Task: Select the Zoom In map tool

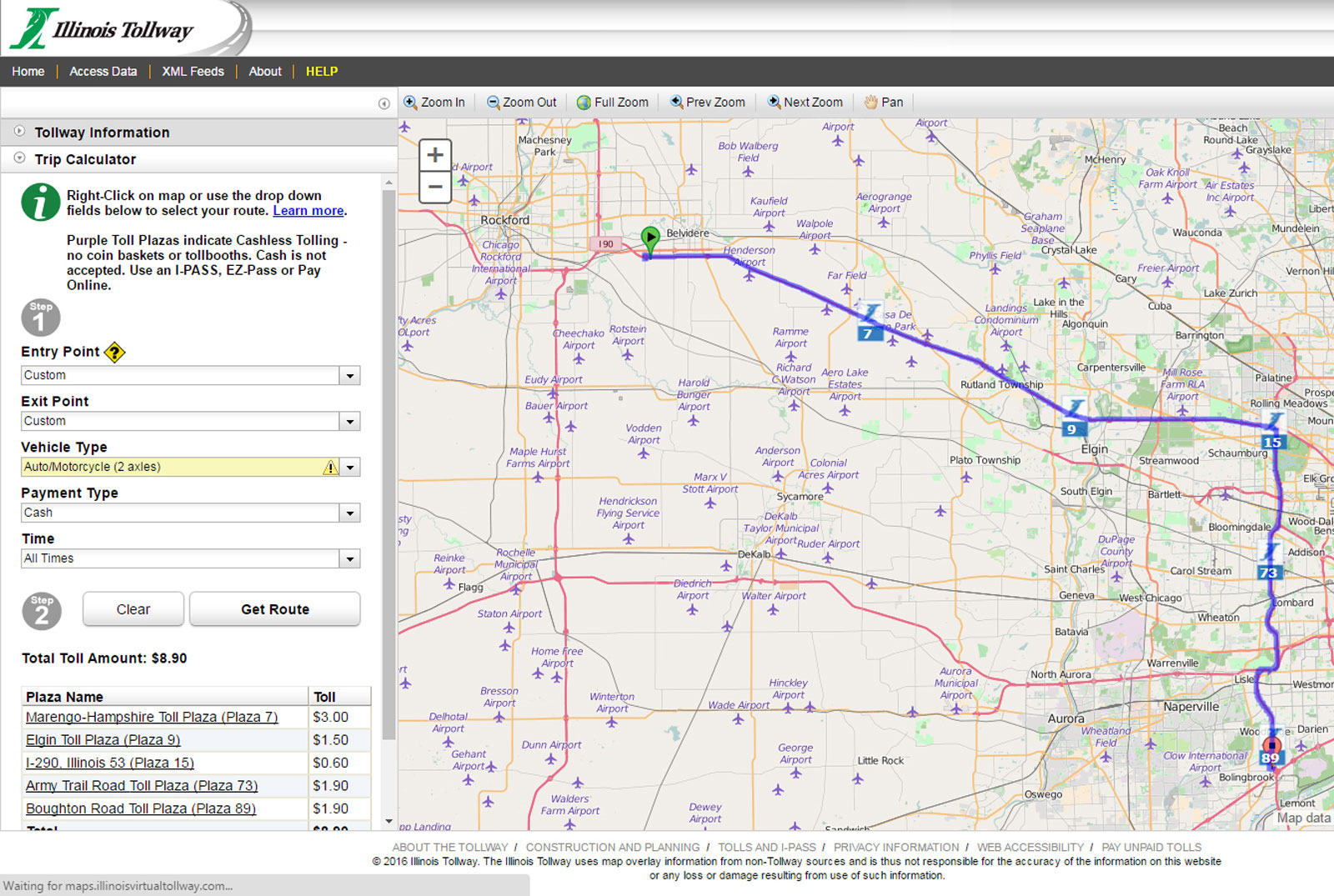Action: click(434, 103)
